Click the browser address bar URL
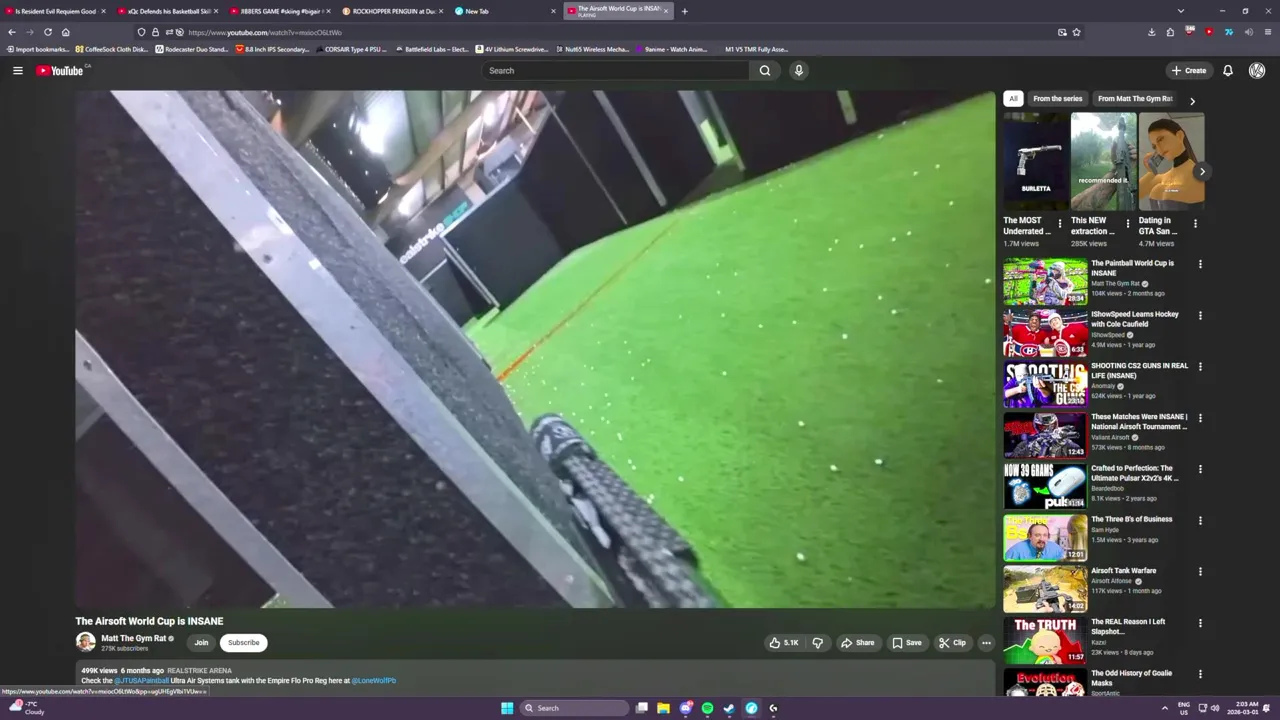This screenshot has width=1280, height=720. 265,32
